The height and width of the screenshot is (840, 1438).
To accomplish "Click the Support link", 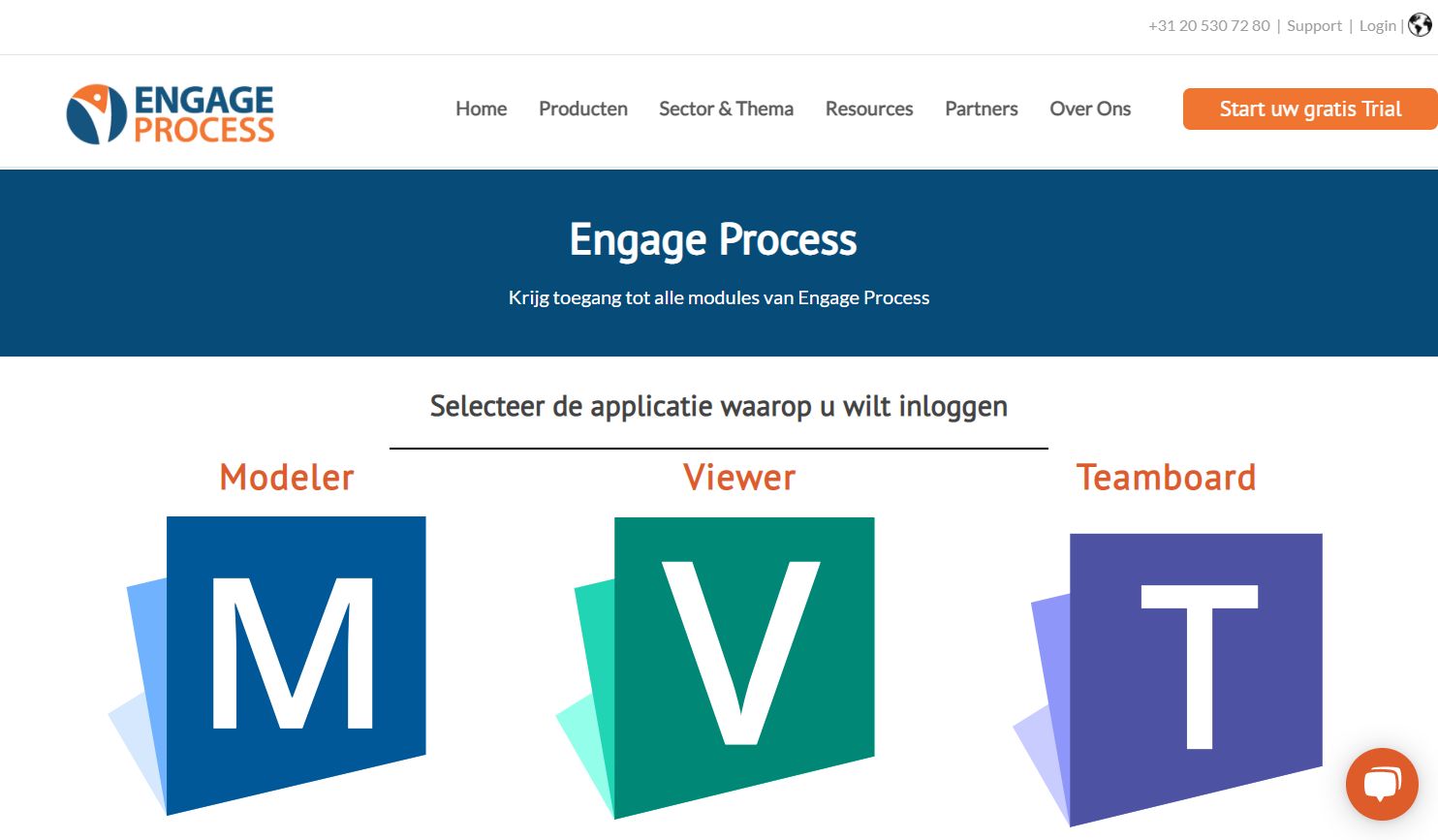I will [1314, 25].
